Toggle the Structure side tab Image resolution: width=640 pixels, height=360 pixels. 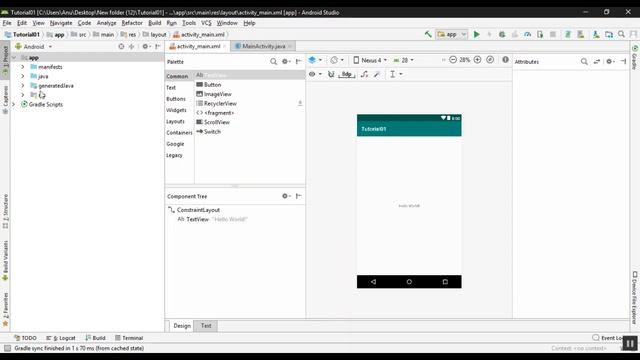point(5,211)
